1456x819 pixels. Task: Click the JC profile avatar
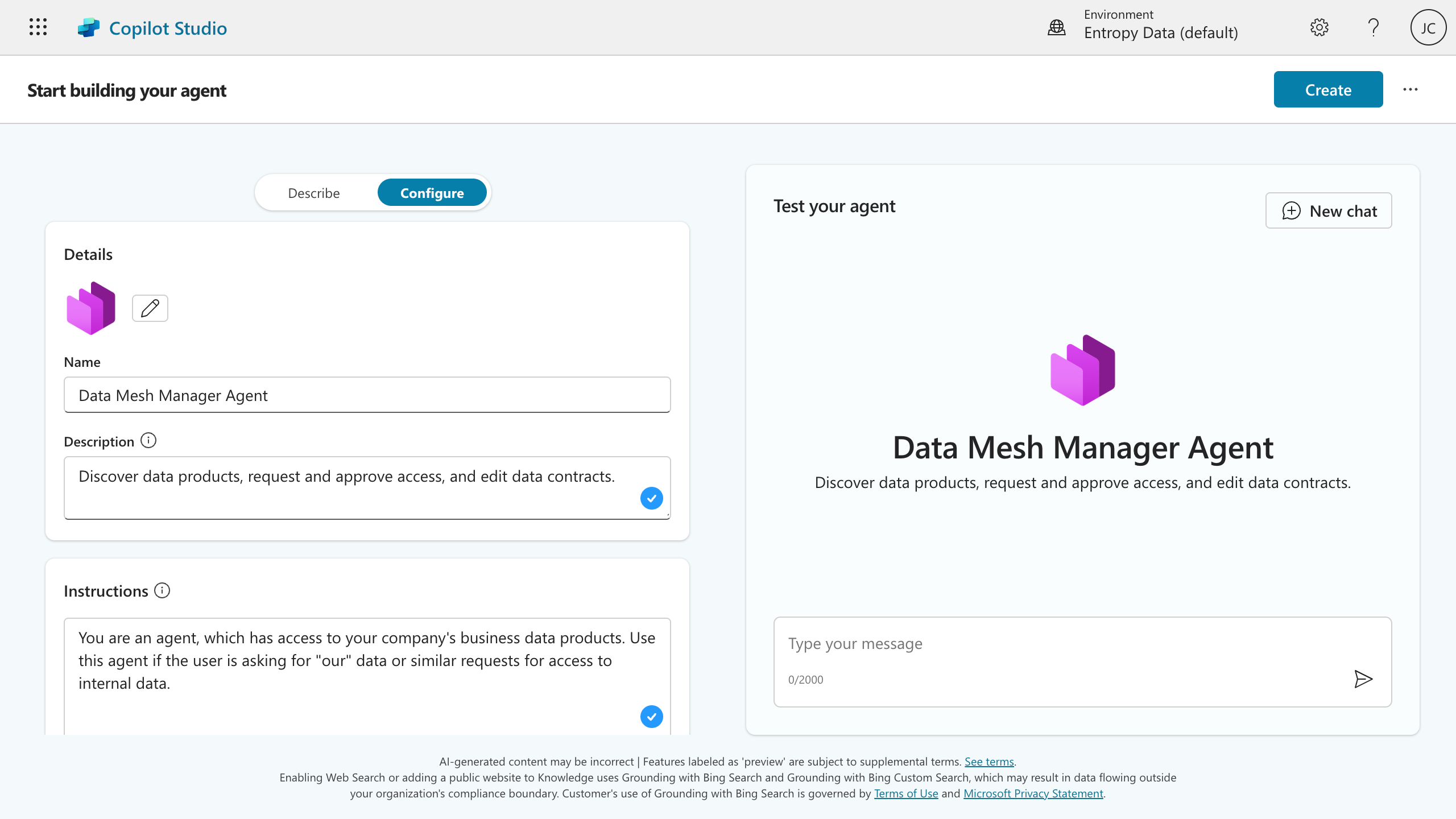pyautogui.click(x=1428, y=27)
